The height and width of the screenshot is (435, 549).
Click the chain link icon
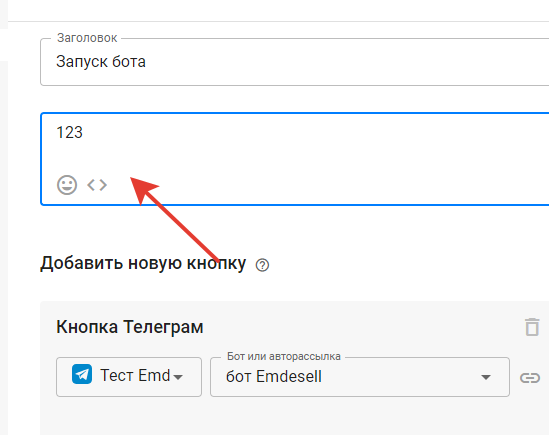[530, 378]
